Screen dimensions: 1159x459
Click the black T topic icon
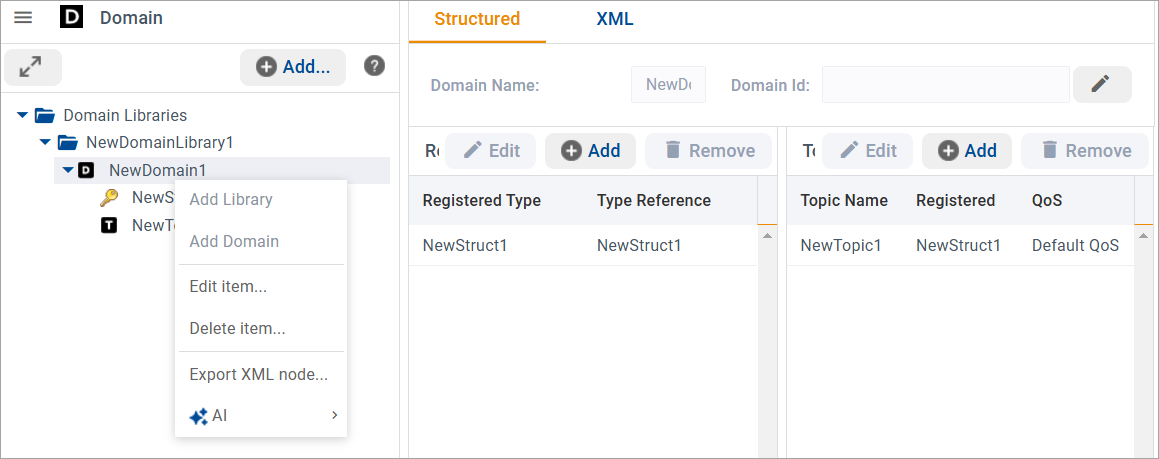tap(109, 225)
